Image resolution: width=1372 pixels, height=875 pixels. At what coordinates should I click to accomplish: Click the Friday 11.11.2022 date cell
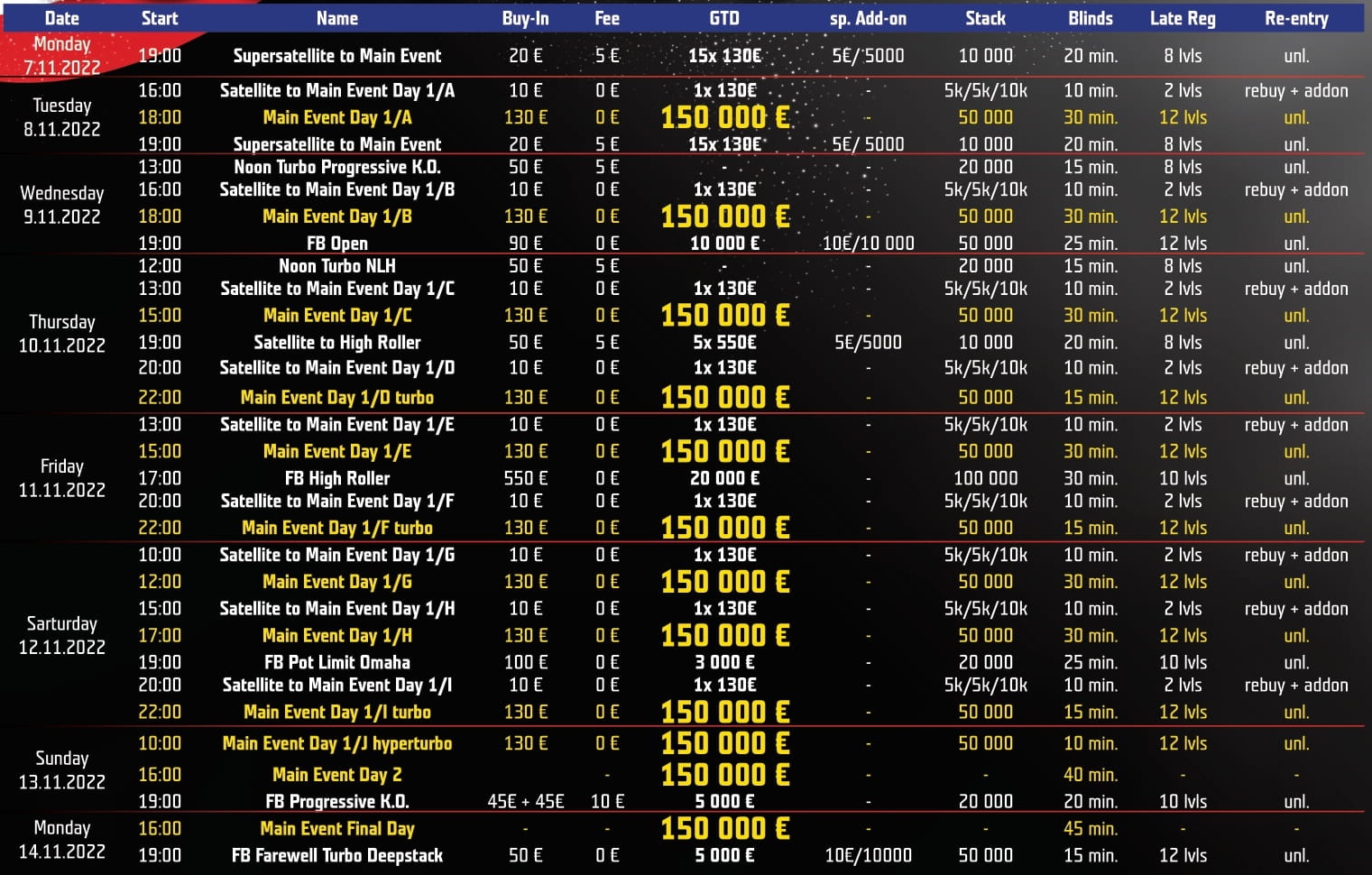pos(61,478)
